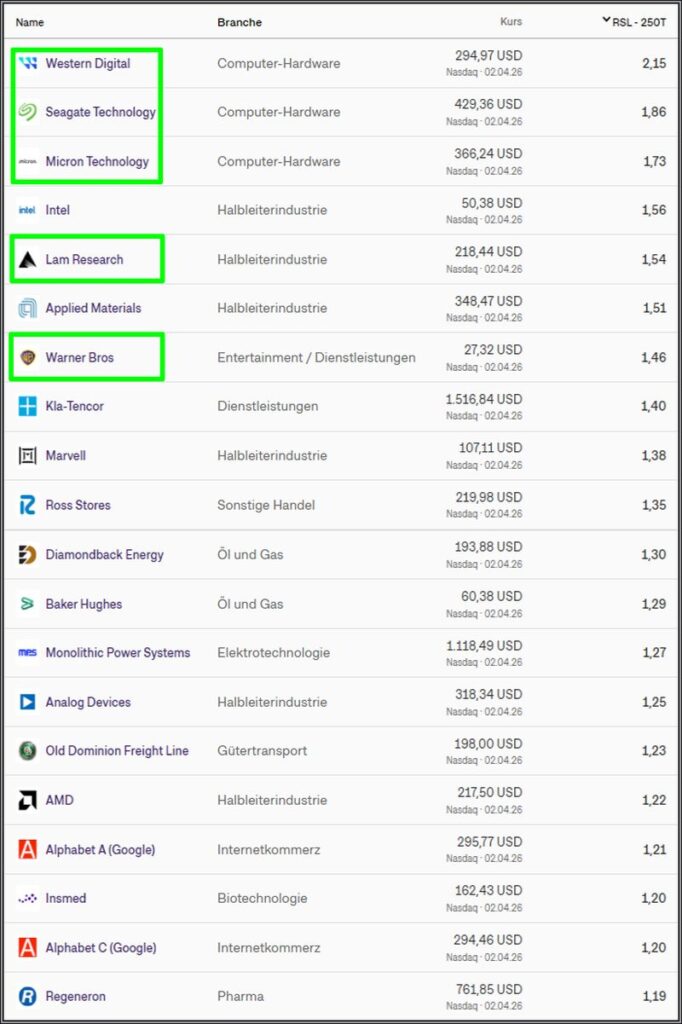Viewport: 682px width, 1024px height.
Task: Select the Alphabet A (Google) link
Action: tap(100, 849)
